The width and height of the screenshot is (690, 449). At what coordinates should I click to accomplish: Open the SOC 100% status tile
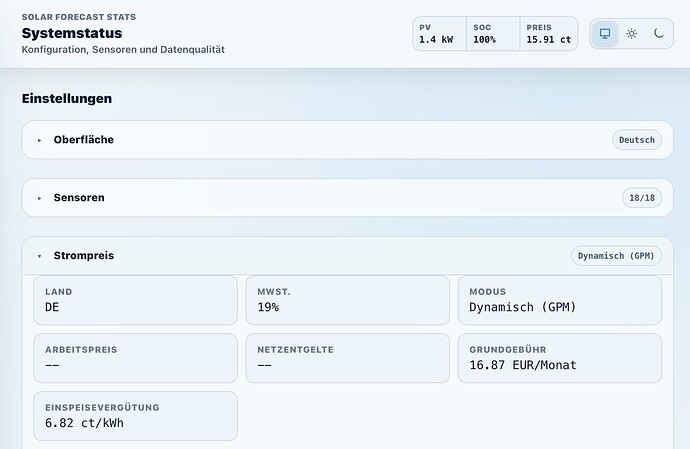[493, 34]
